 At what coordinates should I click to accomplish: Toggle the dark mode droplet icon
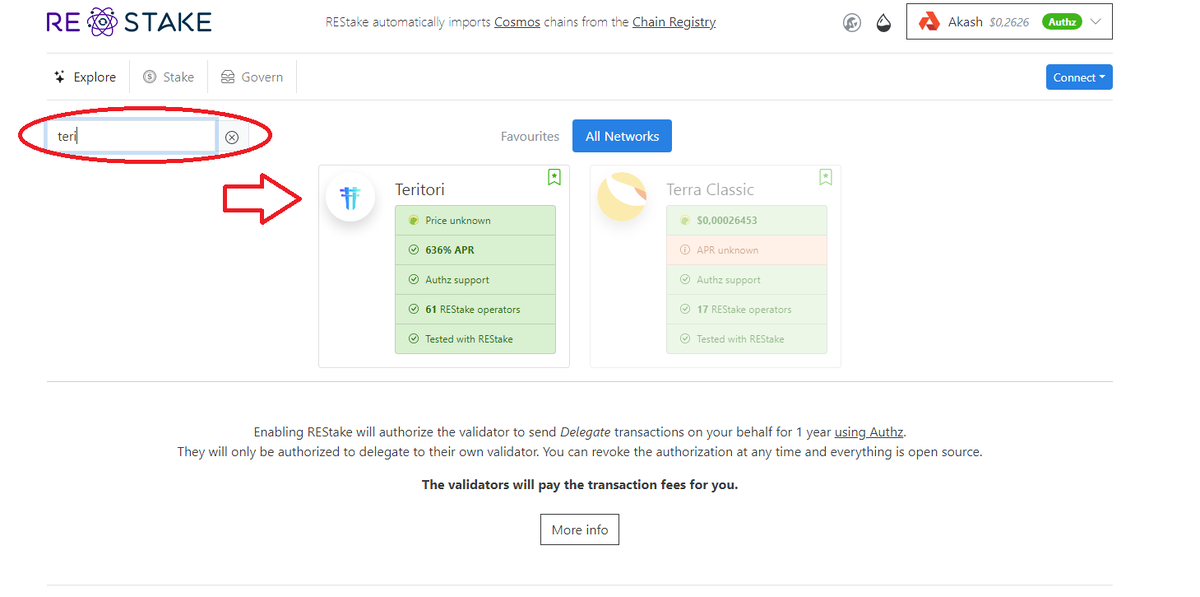pyautogui.click(x=883, y=22)
